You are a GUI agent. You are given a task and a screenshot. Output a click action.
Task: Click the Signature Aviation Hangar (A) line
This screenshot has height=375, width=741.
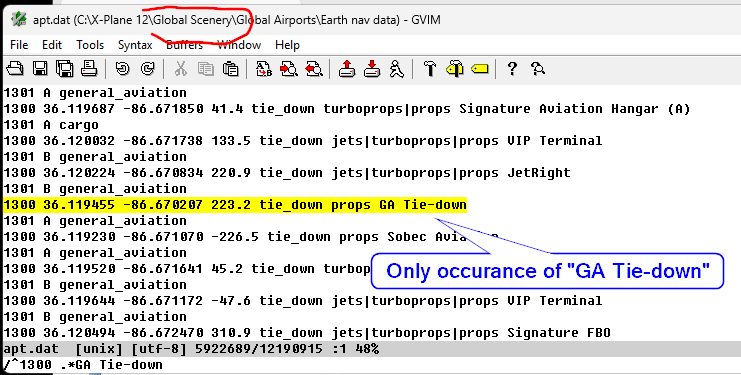click(347, 109)
